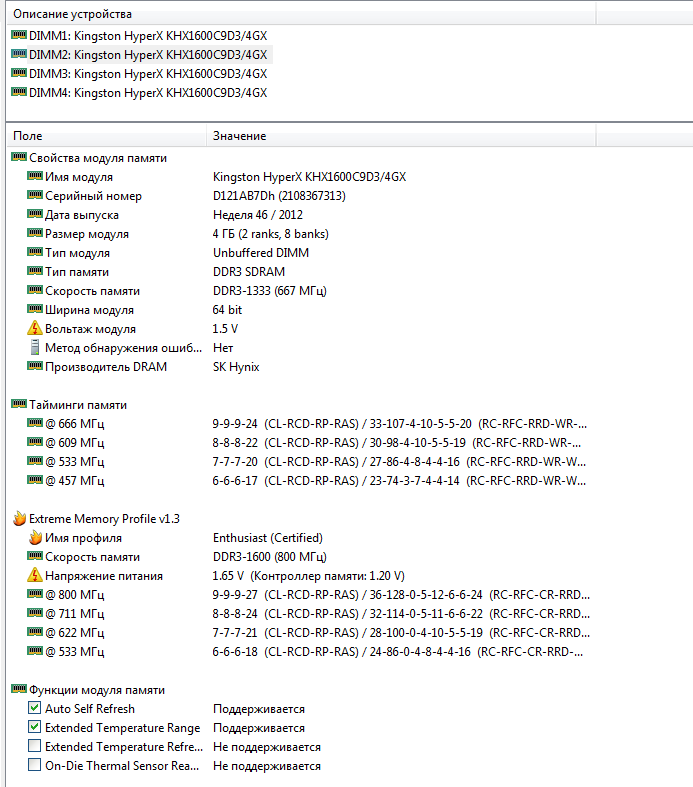Image resolution: width=693 pixels, height=787 pixels.
Task: Click the Значение column header
Action: (401, 136)
